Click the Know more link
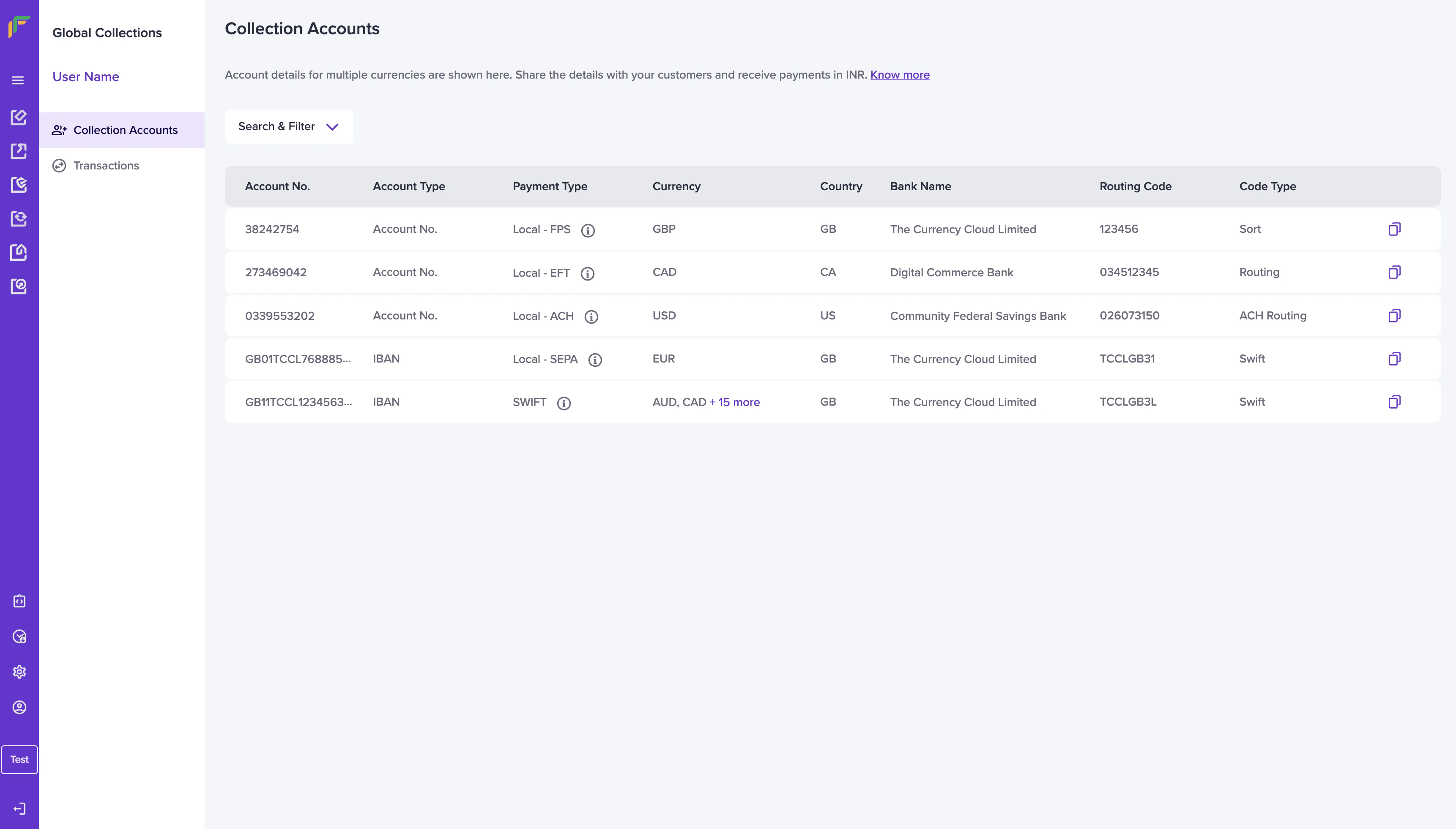The height and width of the screenshot is (829, 1456). coord(900,75)
